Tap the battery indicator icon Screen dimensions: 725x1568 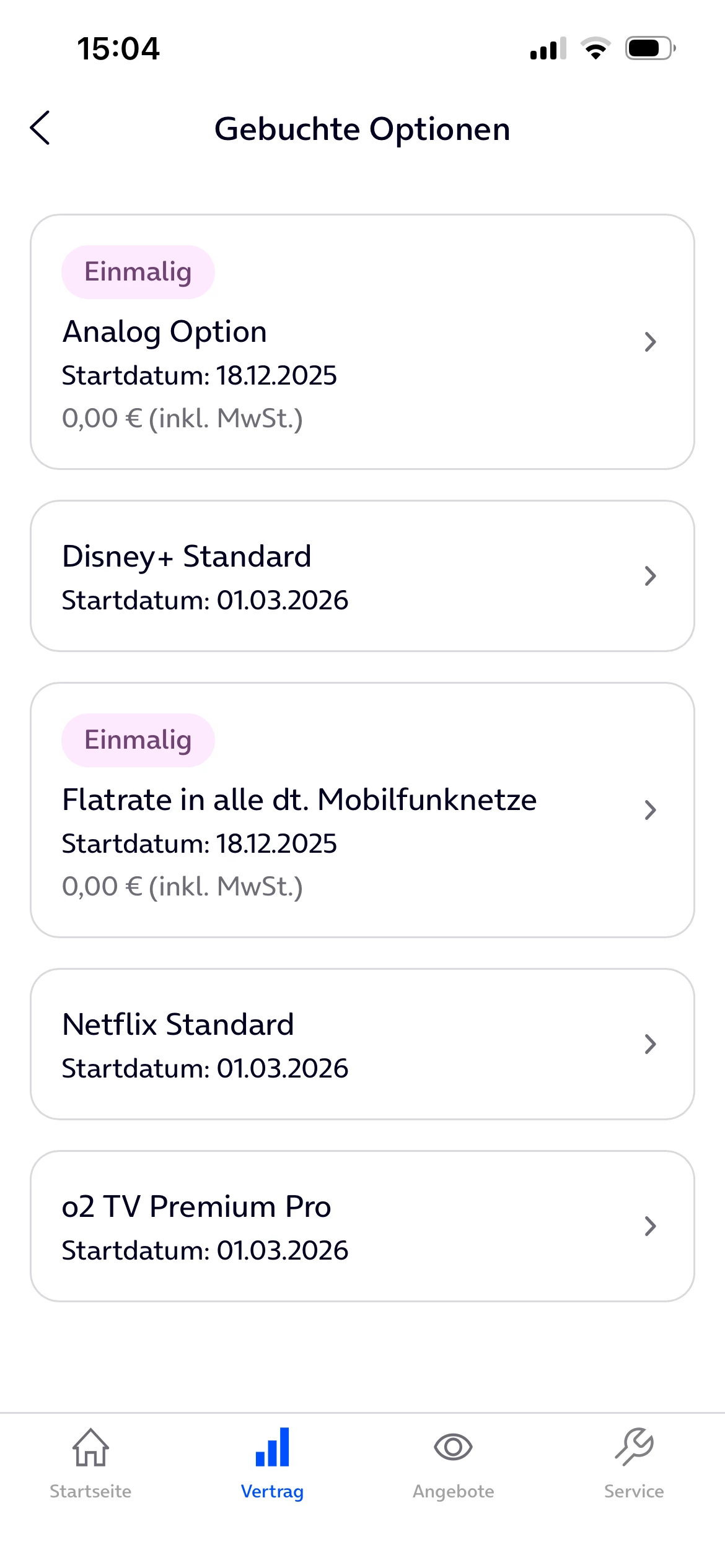(650, 48)
